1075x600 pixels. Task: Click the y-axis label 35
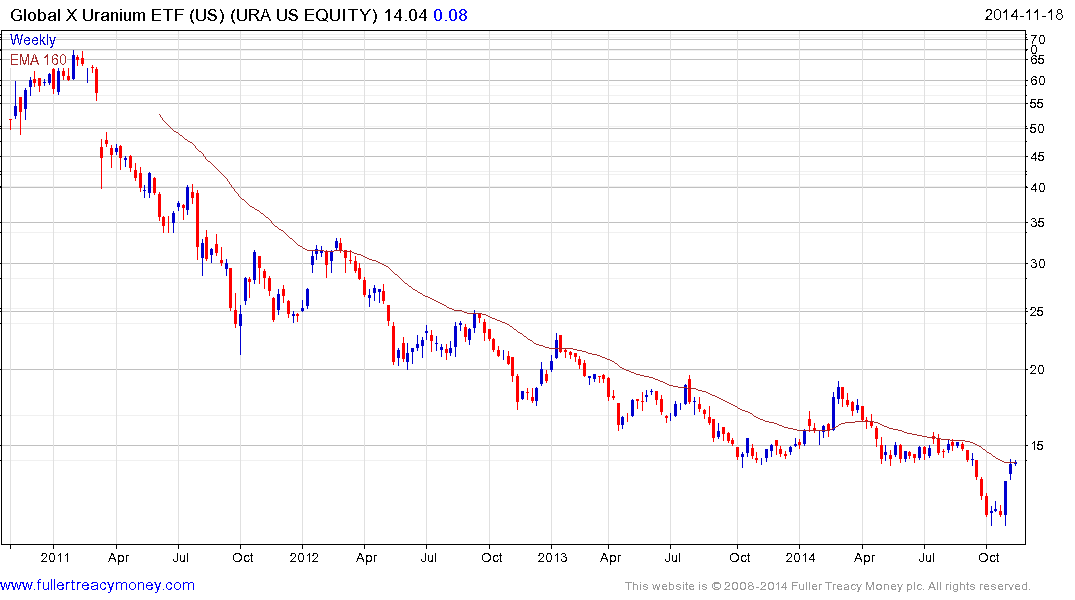[1038, 223]
